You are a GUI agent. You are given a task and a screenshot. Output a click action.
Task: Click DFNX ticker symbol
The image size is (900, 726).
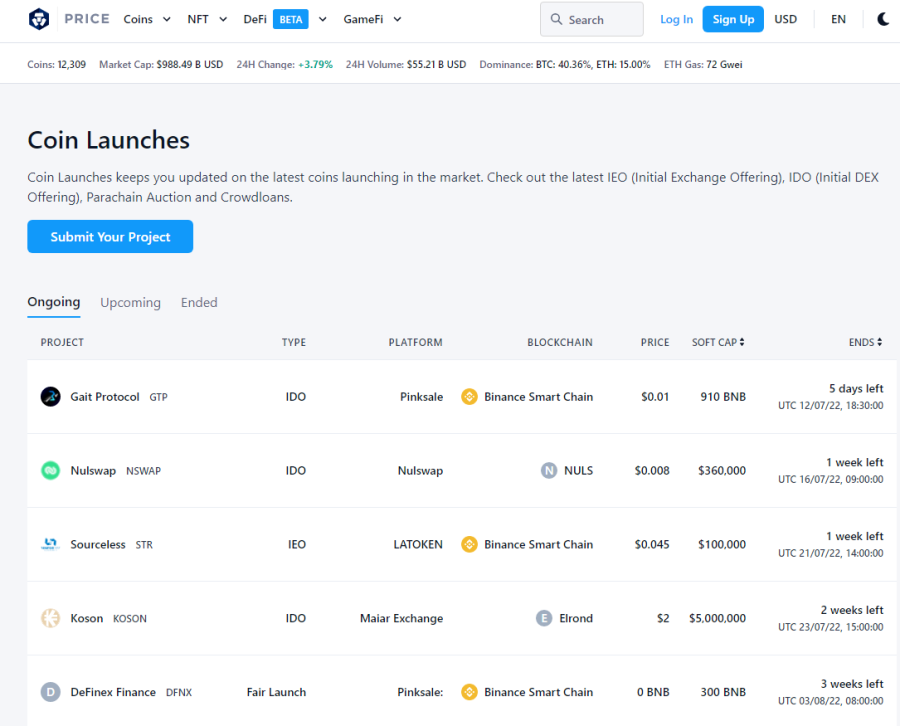click(x=179, y=693)
